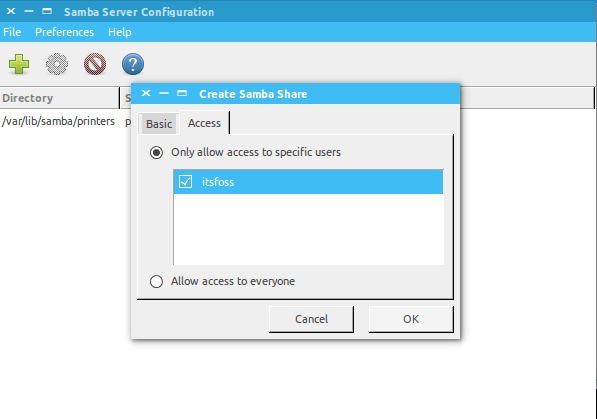Open the File menu

click(12, 32)
